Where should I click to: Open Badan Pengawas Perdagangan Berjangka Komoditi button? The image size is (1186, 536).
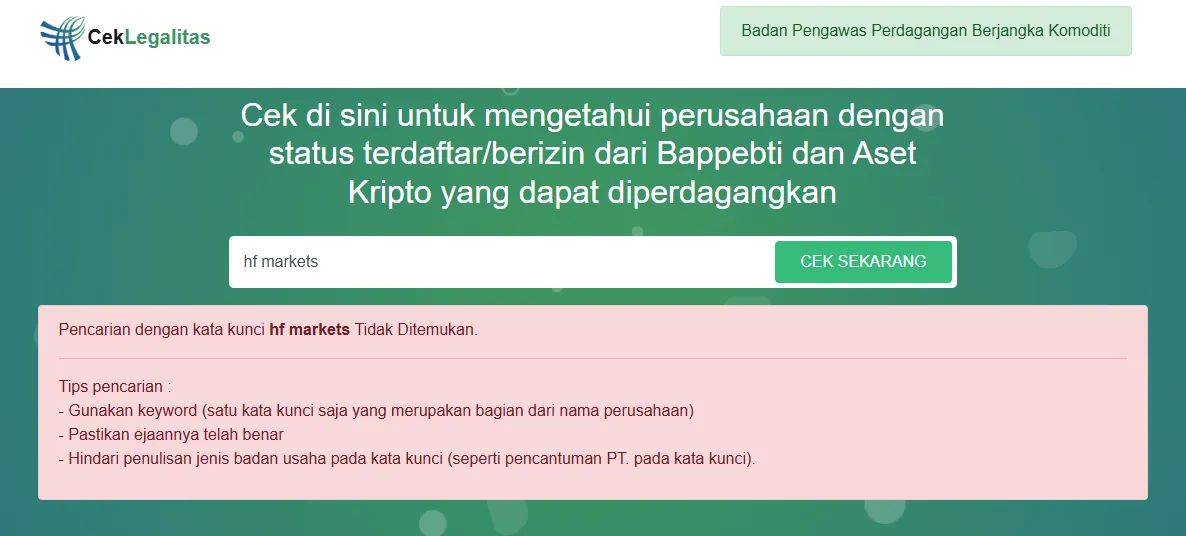click(x=926, y=31)
